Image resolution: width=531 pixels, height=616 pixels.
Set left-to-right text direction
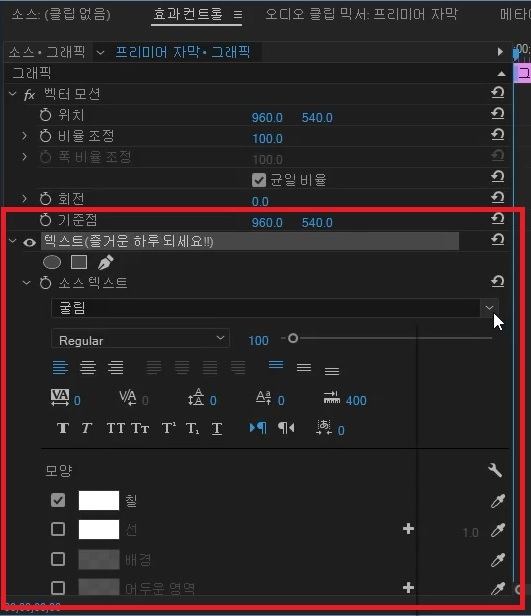pos(258,428)
